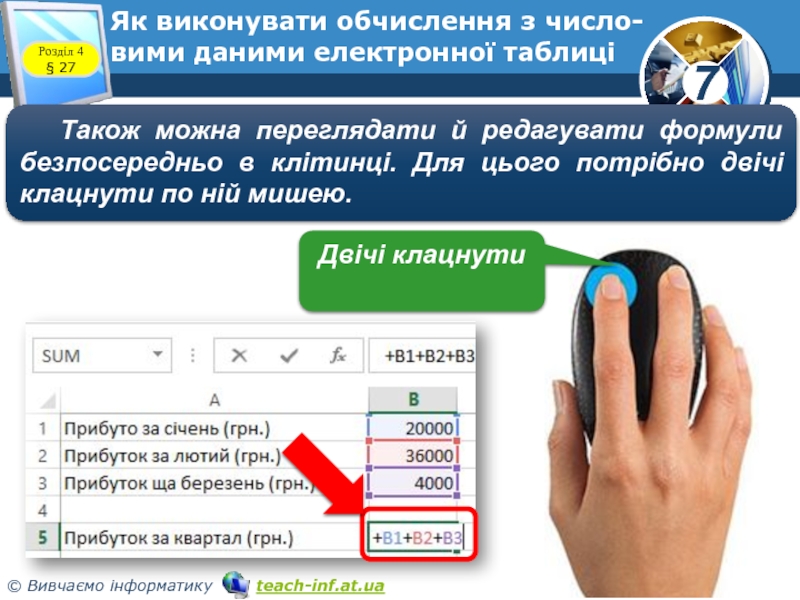Image resolution: width=800 pixels, height=600 pixels.
Task: Click the globe icon beside teach-inf.at.ua
Action: [236, 583]
